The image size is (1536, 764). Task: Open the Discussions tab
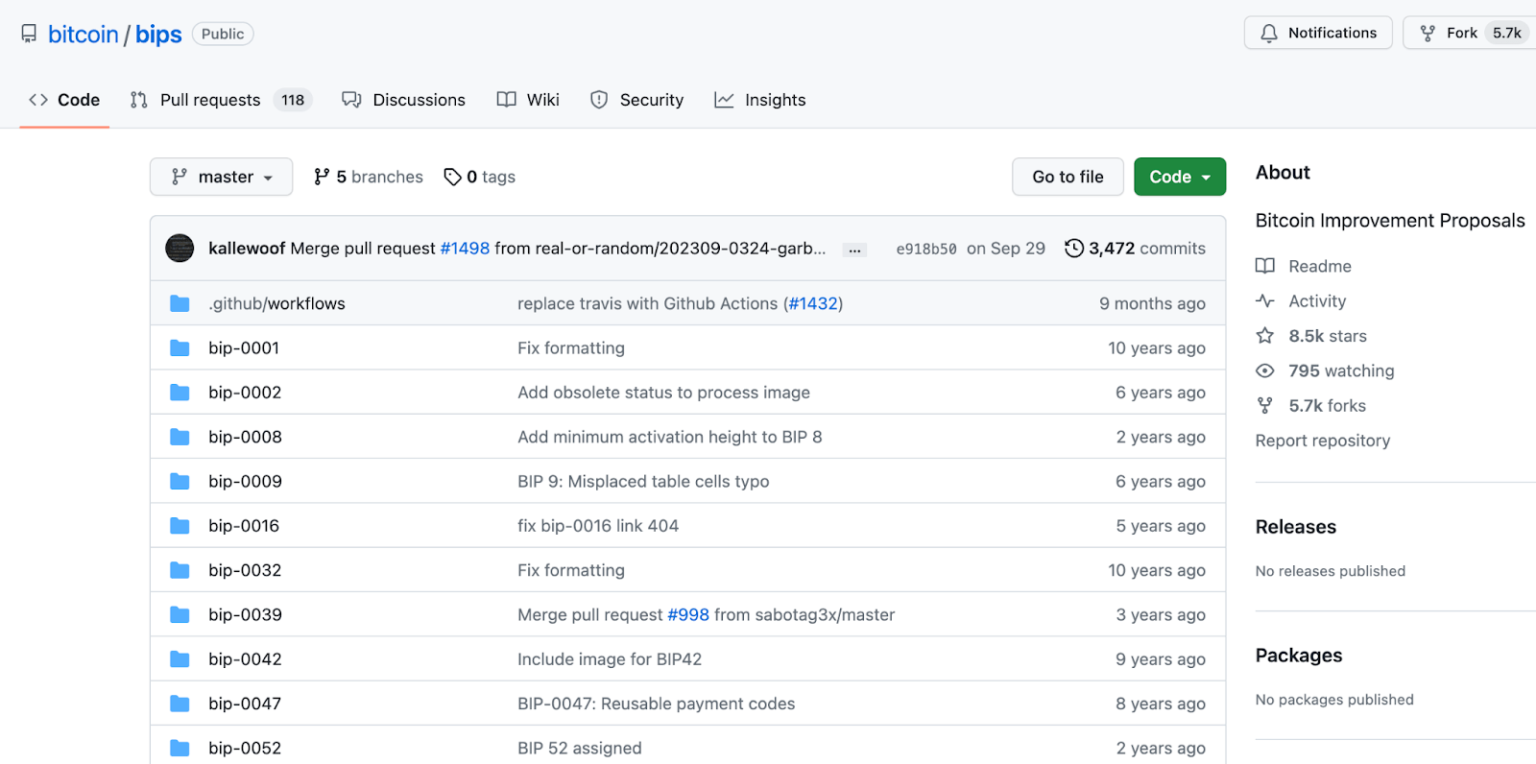[x=404, y=100]
